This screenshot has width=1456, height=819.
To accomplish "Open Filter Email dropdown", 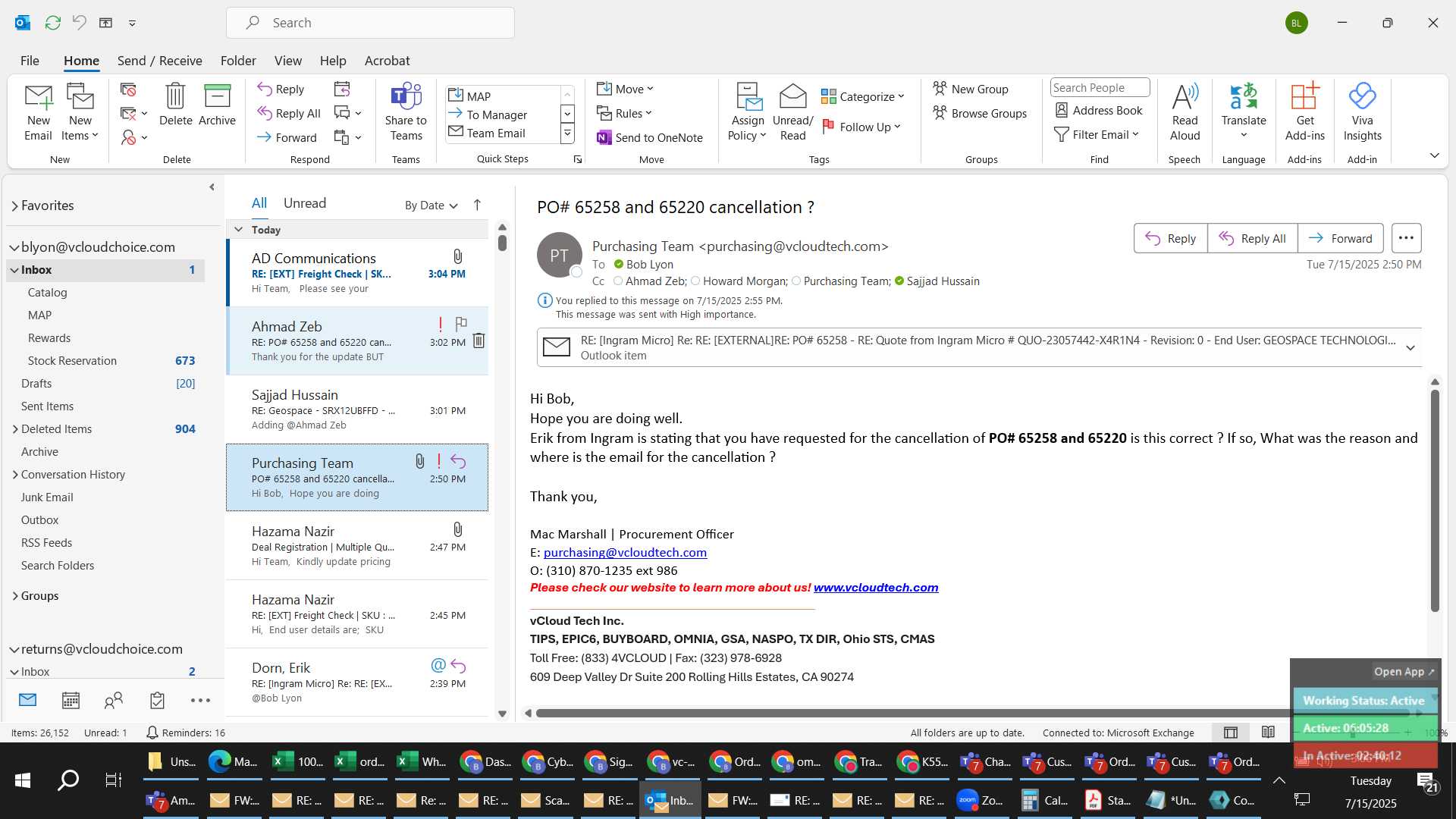I will (x=1097, y=134).
